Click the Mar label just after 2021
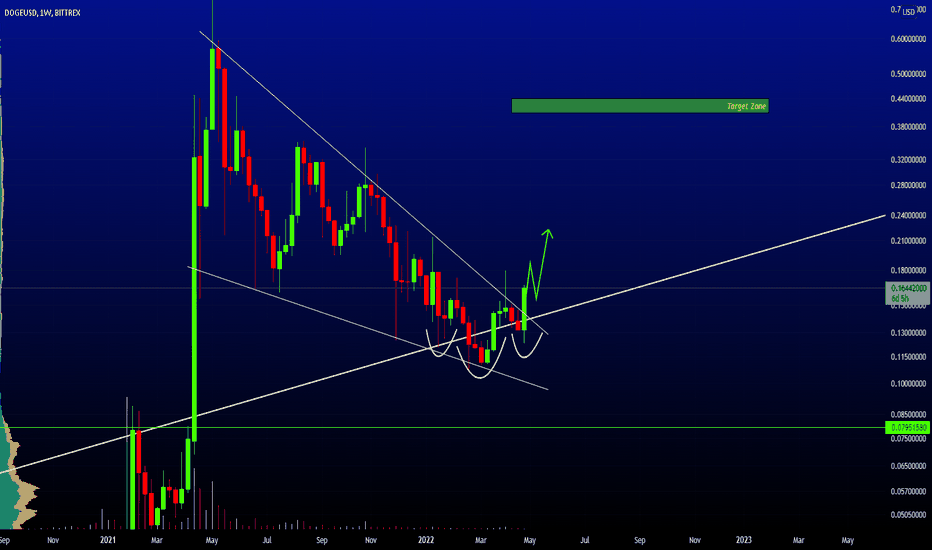This screenshot has width=932, height=550. (x=156, y=540)
